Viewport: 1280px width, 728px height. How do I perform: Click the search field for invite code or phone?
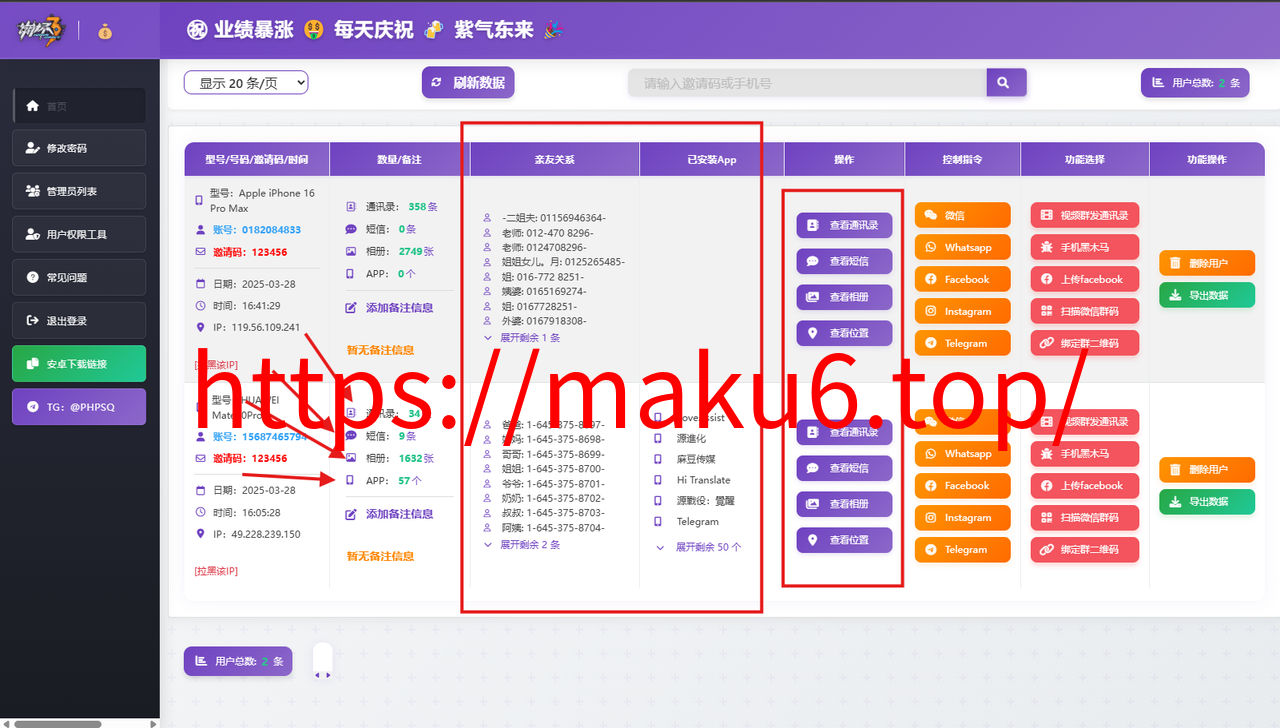807,83
